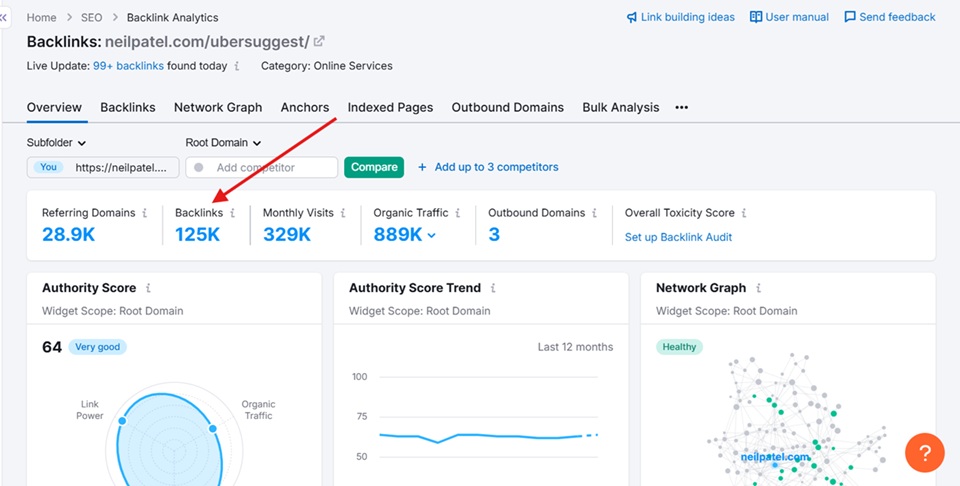Show info icon next to Monthly Visits
The width and height of the screenshot is (960, 486).
pos(343,213)
